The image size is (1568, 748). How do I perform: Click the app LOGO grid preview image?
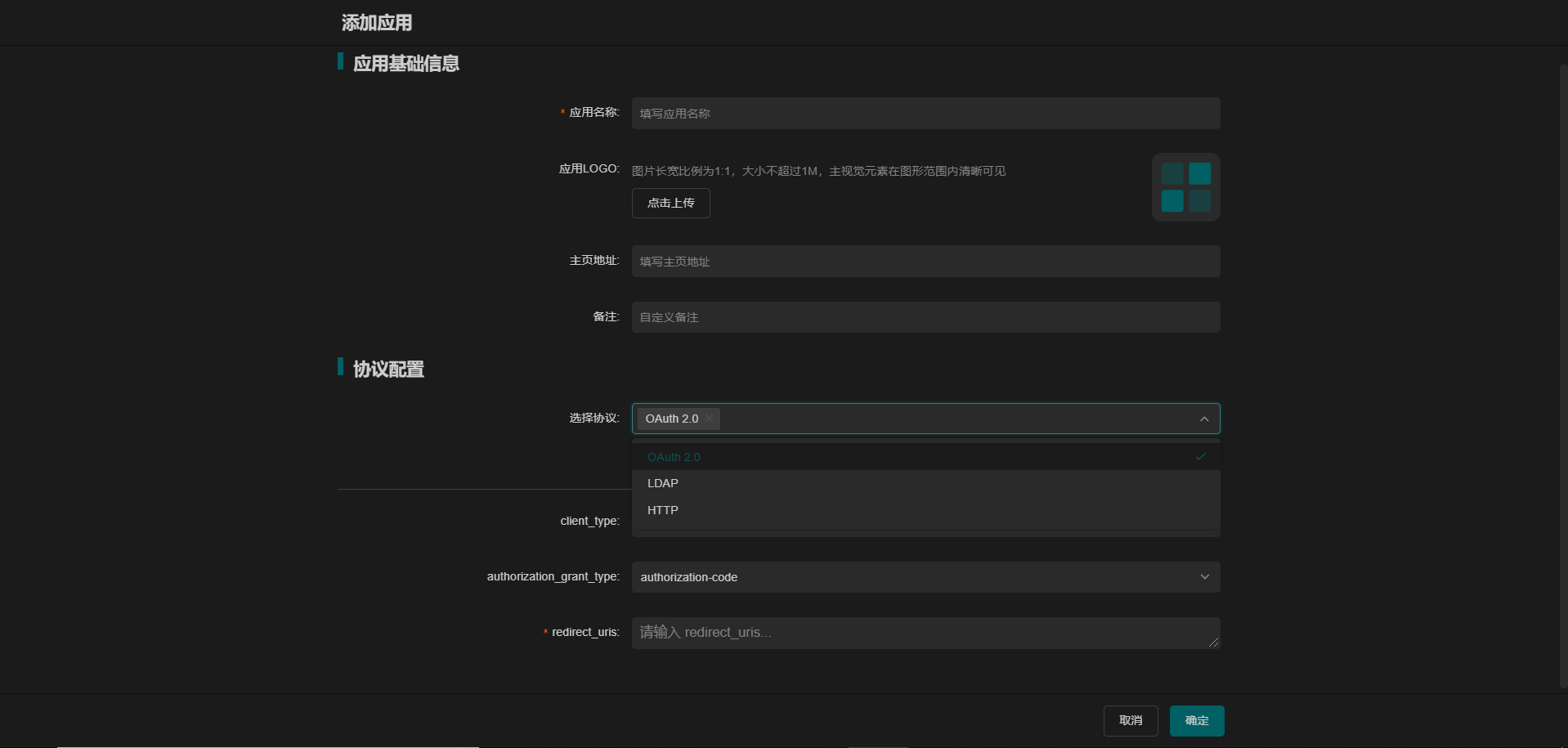[x=1185, y=186]
